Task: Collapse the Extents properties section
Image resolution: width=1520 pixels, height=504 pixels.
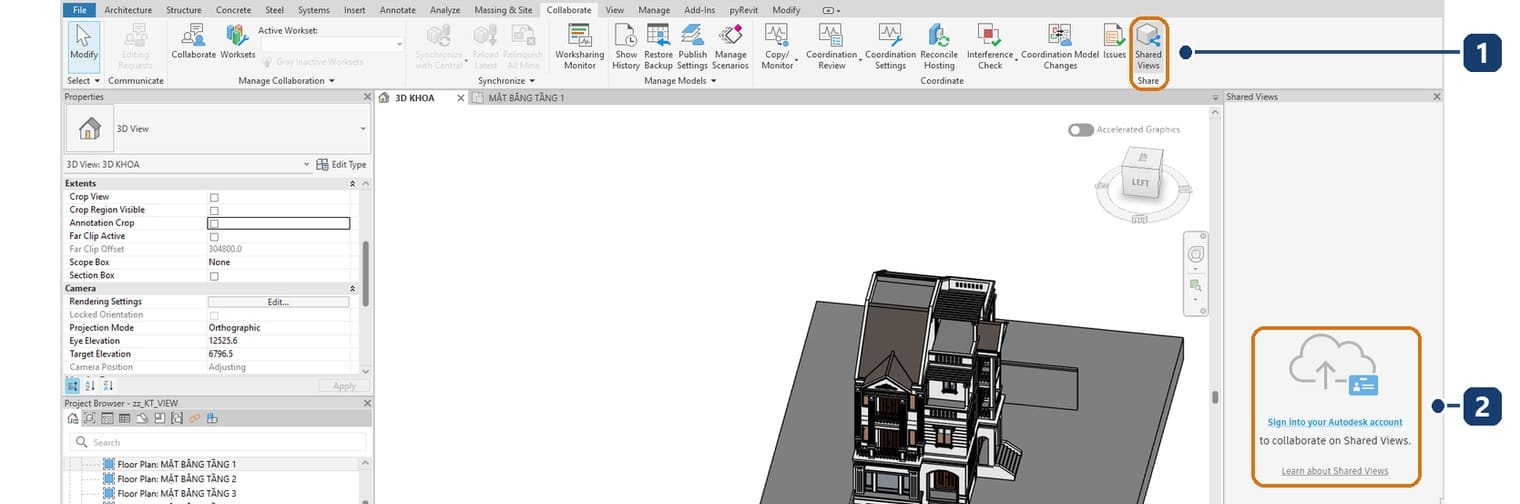Action: coord(351,184)
